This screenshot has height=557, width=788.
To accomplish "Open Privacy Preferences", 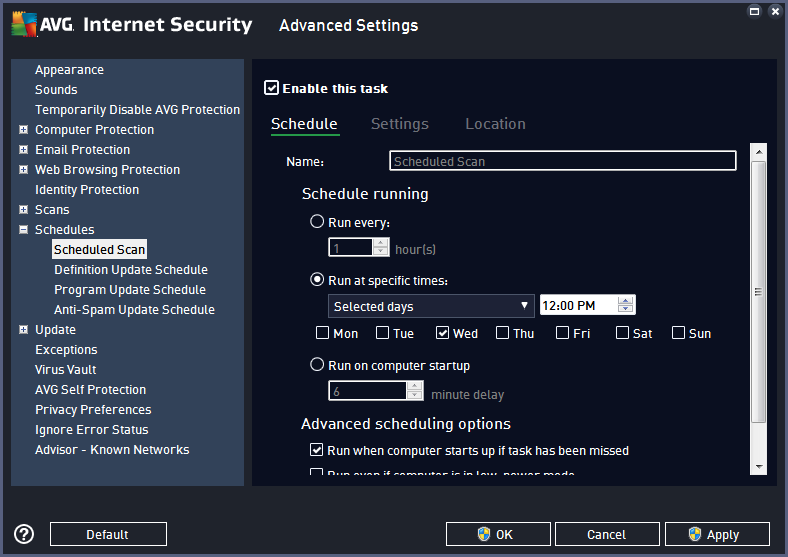I will click(93, 410).
